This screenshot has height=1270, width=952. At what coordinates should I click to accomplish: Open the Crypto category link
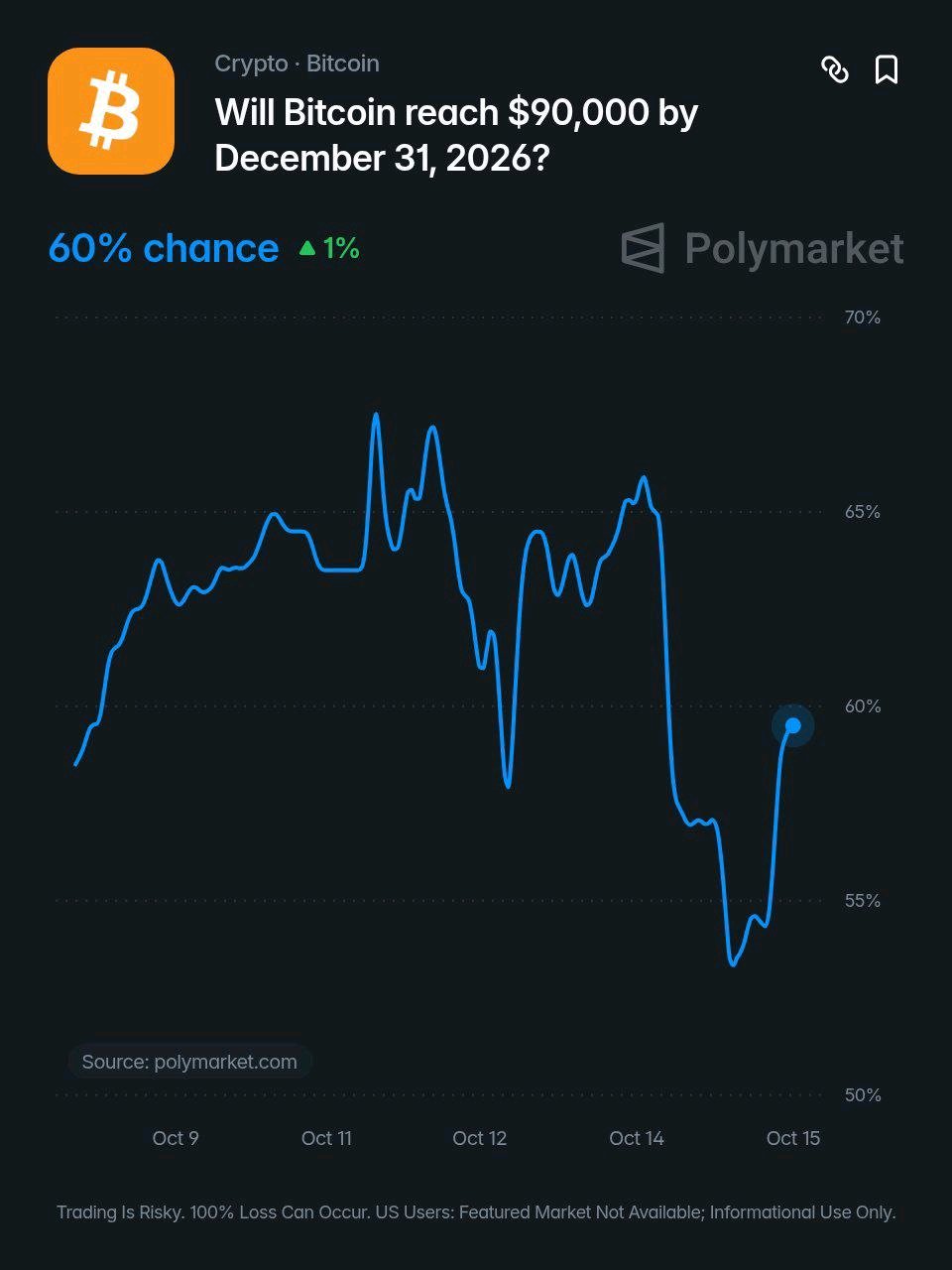[251, 63]
